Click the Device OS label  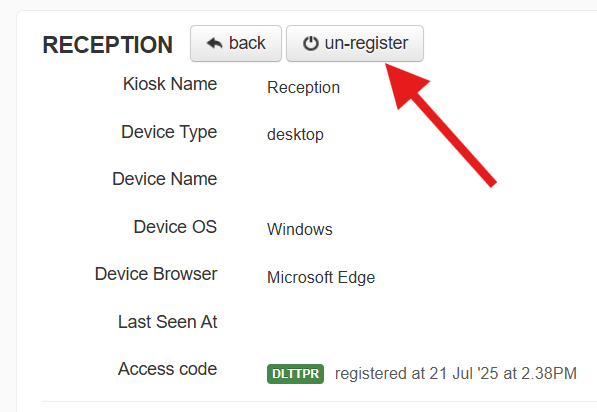pyautogui.click(x=175, y=227)
